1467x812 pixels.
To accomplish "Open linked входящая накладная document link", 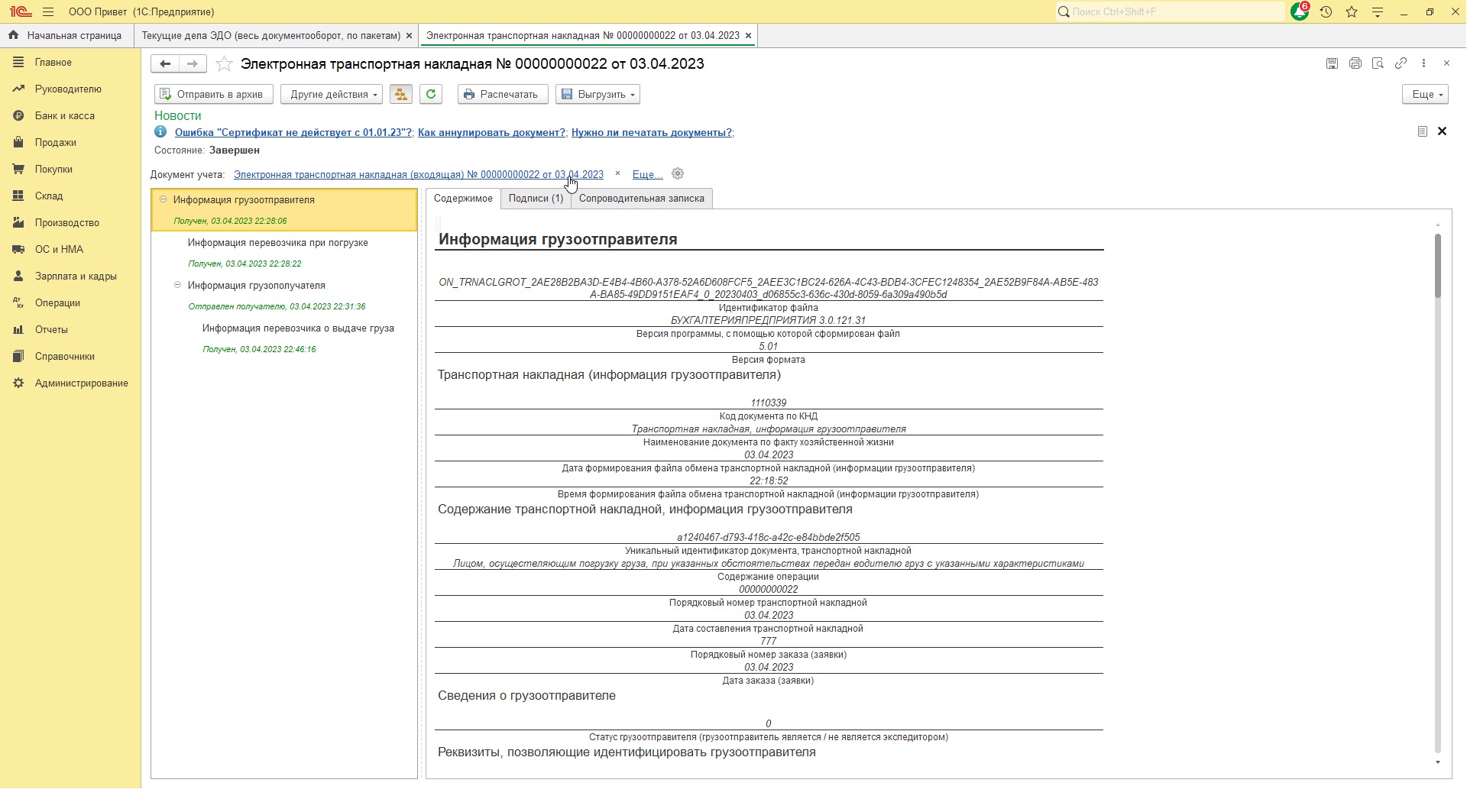I will [419, 175].
